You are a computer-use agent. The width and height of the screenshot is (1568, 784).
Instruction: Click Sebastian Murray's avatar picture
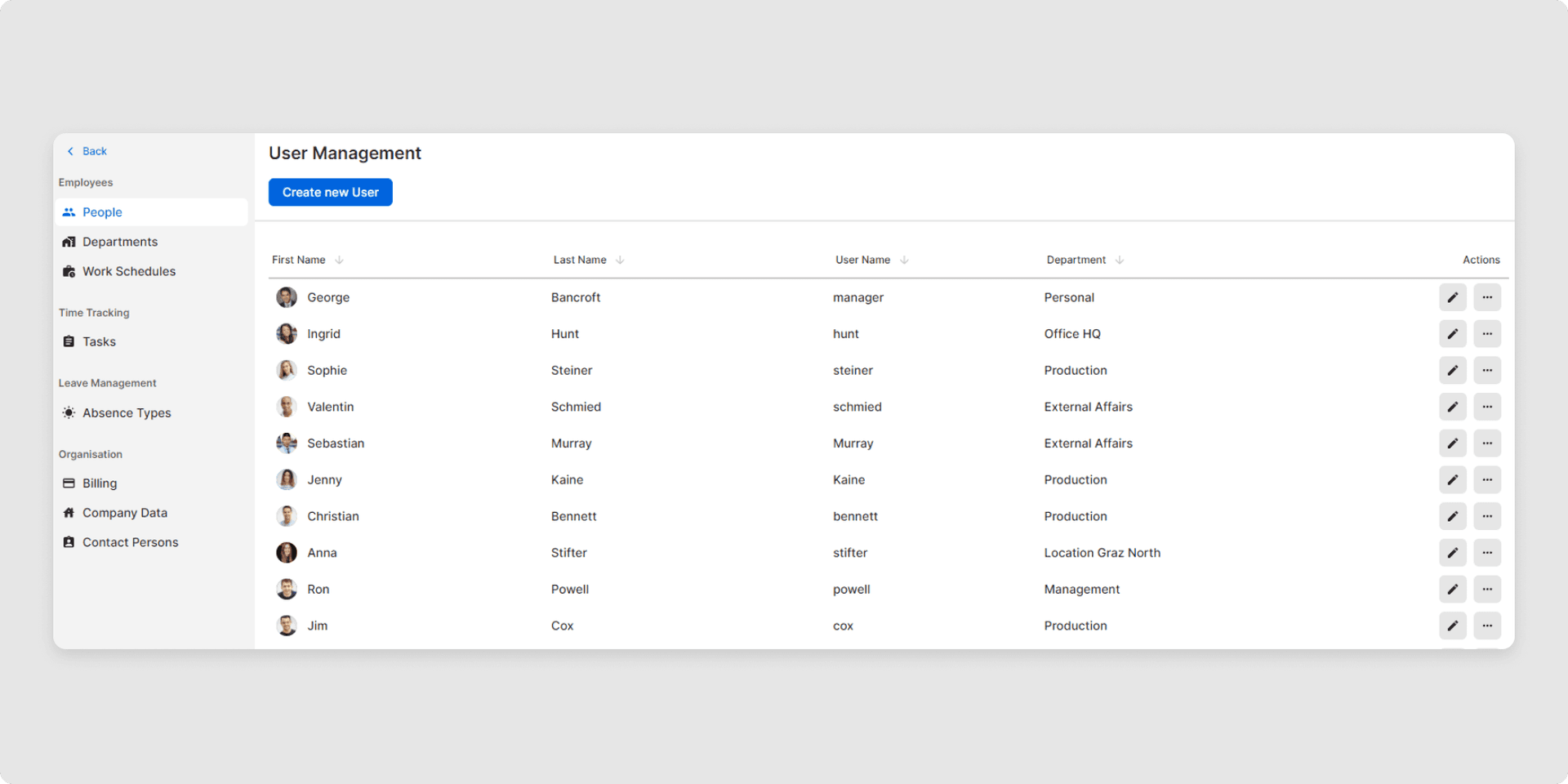287,443
